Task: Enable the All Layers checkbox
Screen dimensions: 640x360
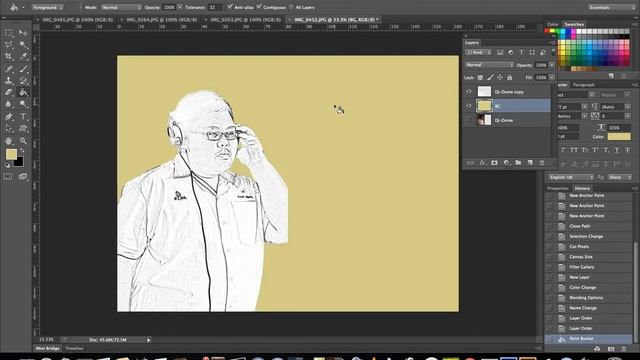Action: click(x=291, y=7)
